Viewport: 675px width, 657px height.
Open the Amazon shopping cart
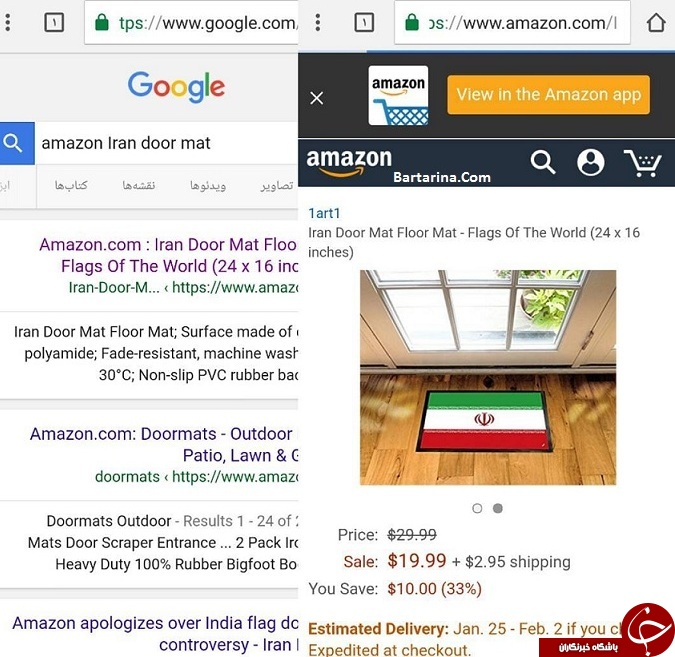[x=643, y=163]
